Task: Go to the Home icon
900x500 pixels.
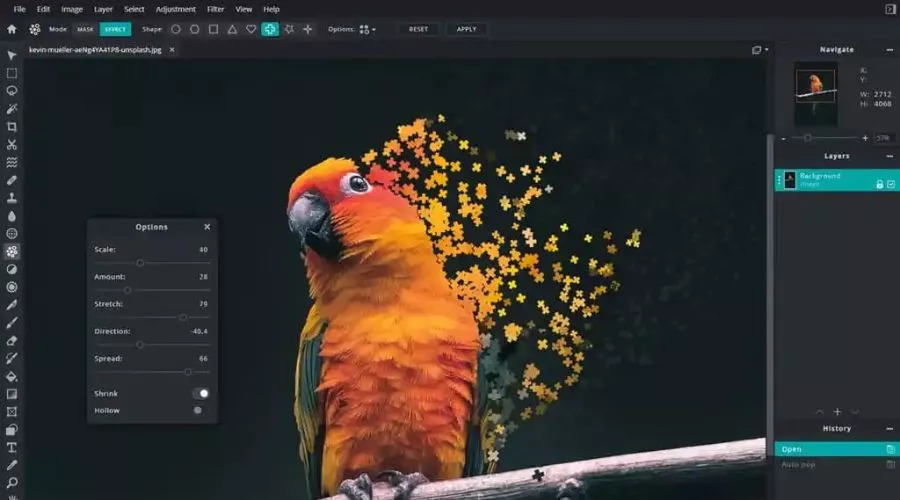Action: pos(11,29)
